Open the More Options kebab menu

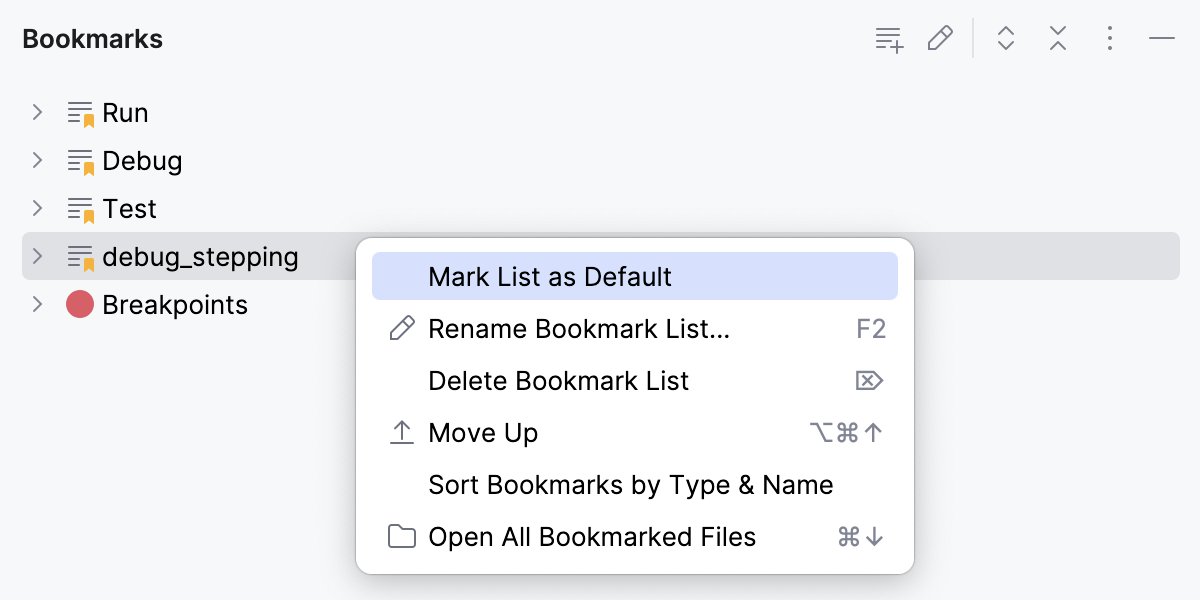point(1109,38)
